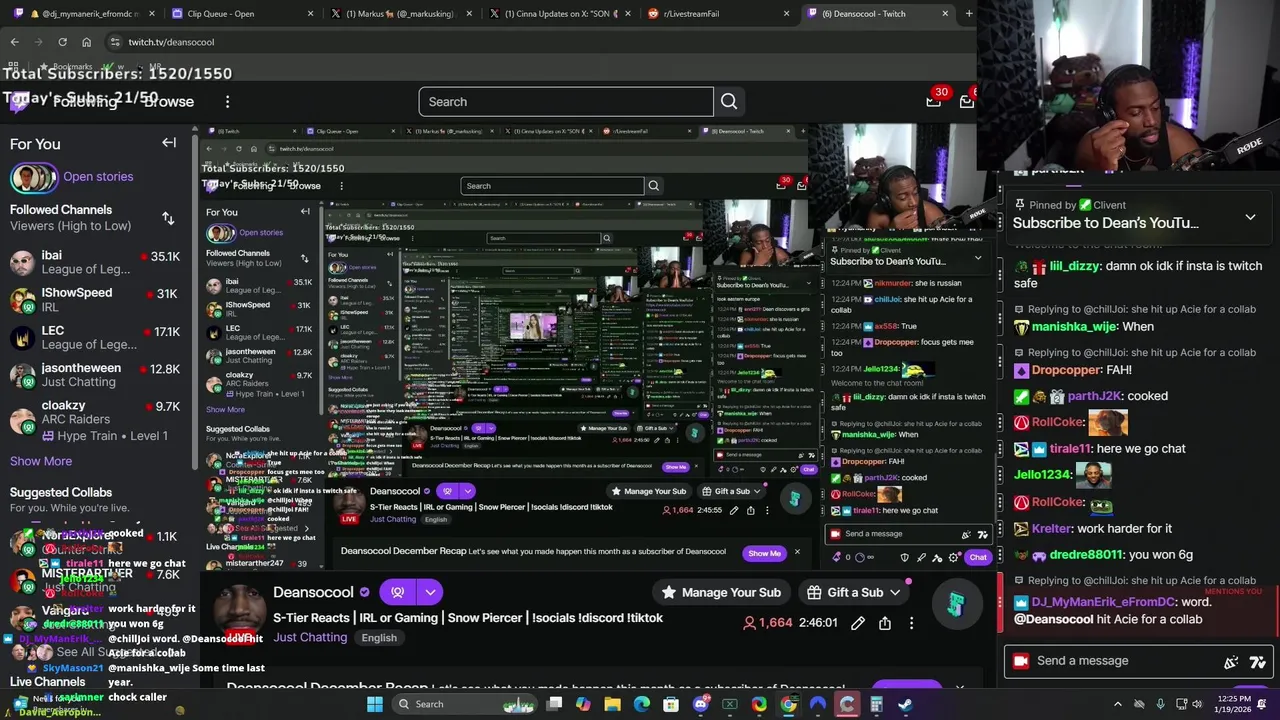
Task: Click the teal channel points chest icon
Action: coord(956,604)
